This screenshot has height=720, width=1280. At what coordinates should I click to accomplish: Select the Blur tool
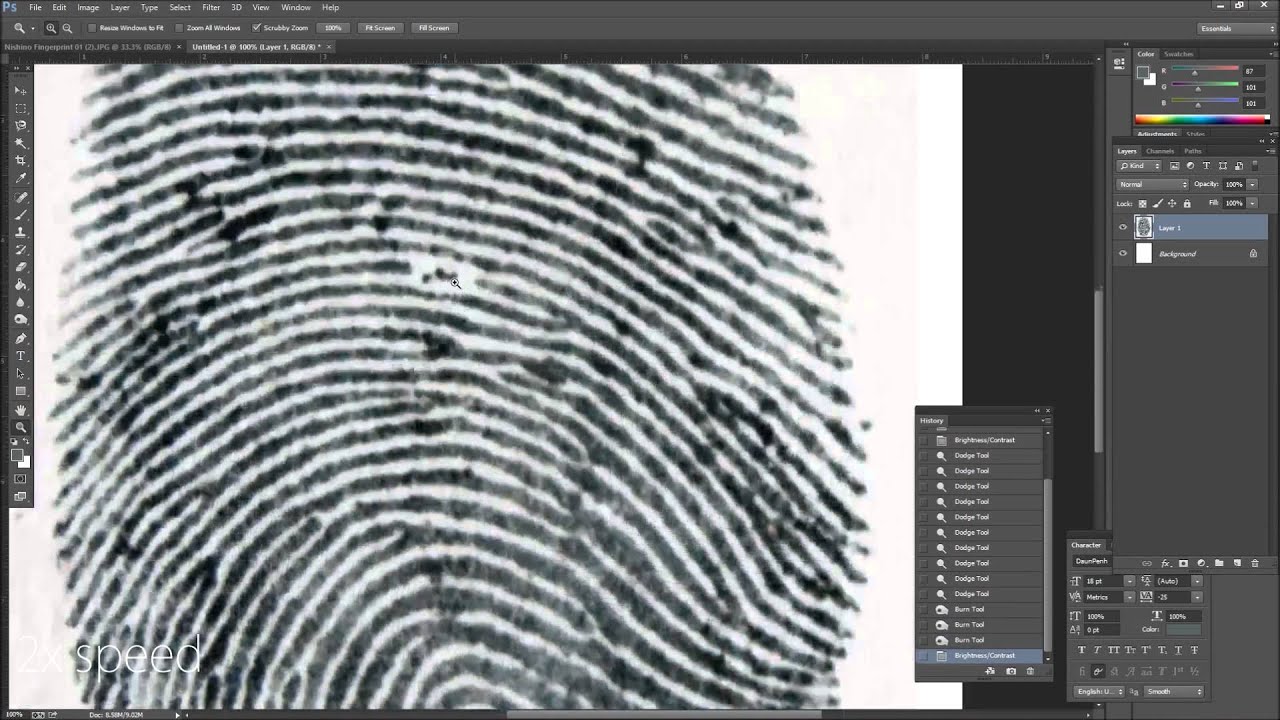tap(21, 302)
